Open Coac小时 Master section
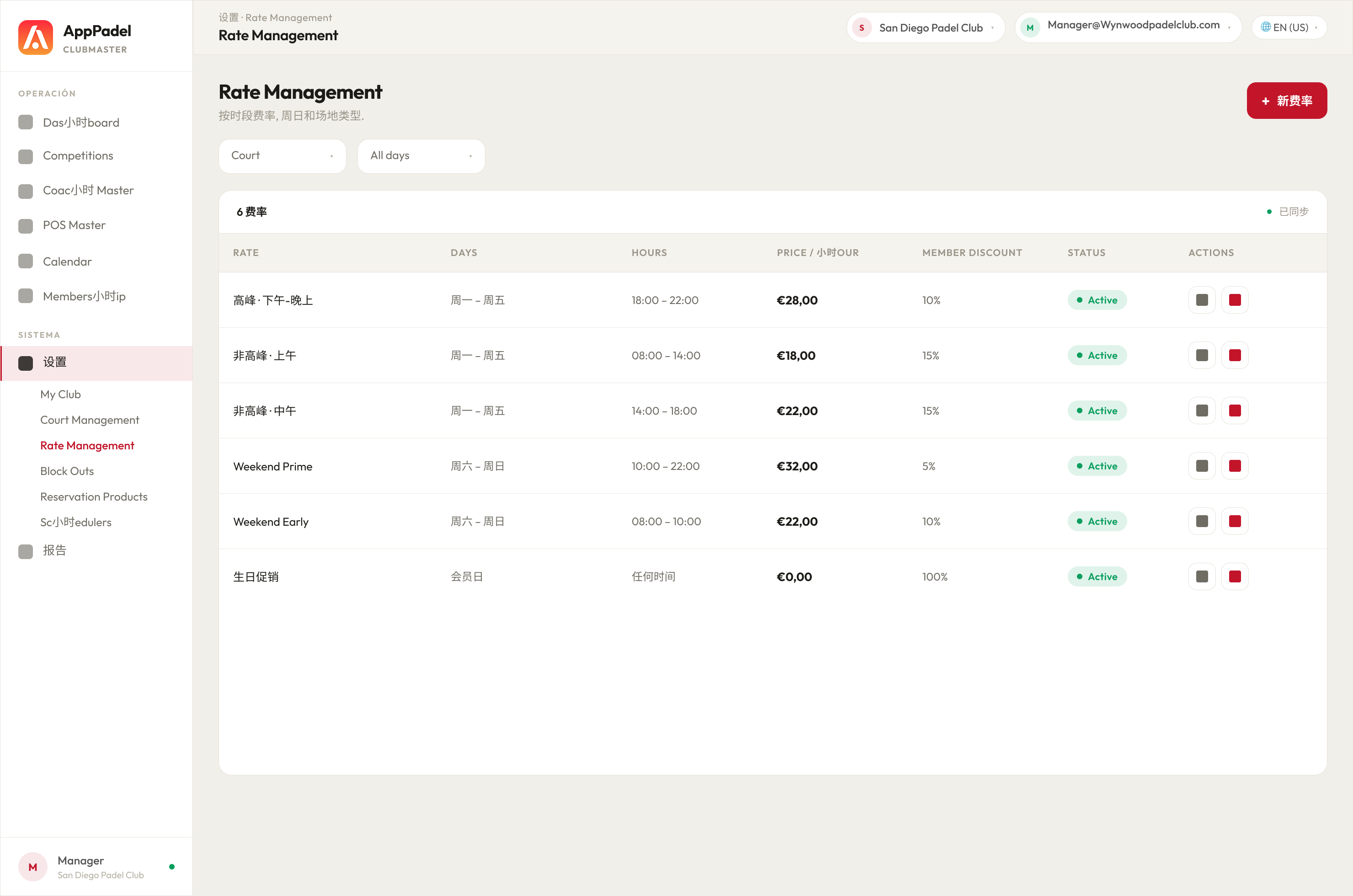Image resolution: width=1353 pixels, height=896 pixels. click(96, 191)
